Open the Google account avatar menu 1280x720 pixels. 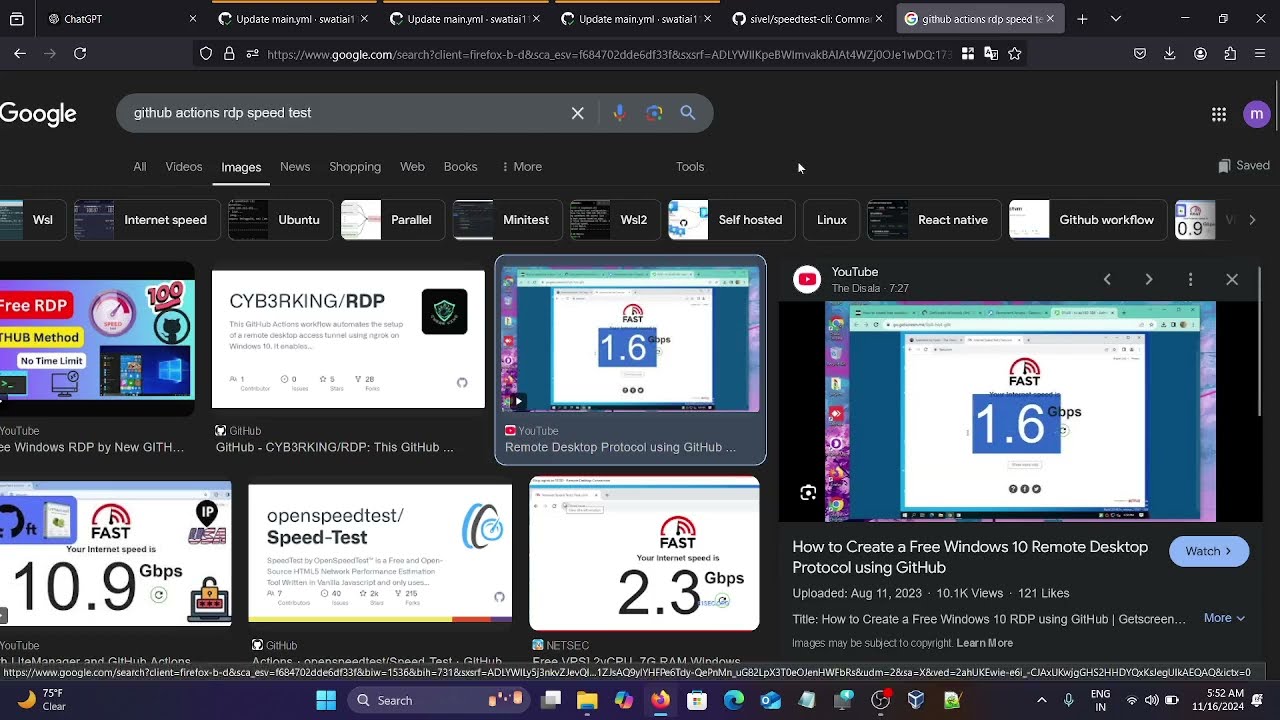[1256, 114]
